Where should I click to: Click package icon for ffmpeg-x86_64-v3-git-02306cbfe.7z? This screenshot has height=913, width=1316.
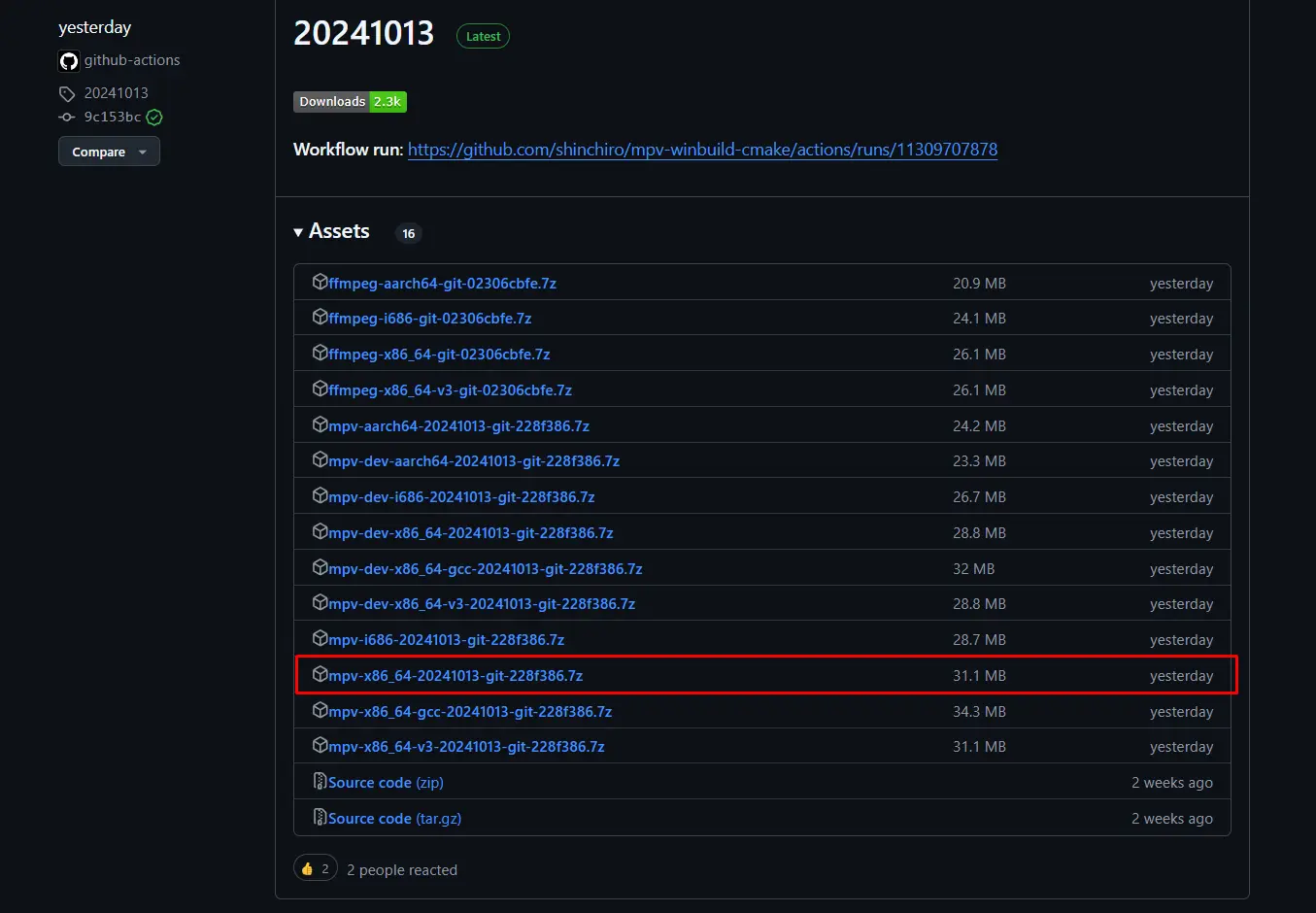point(320,389)
